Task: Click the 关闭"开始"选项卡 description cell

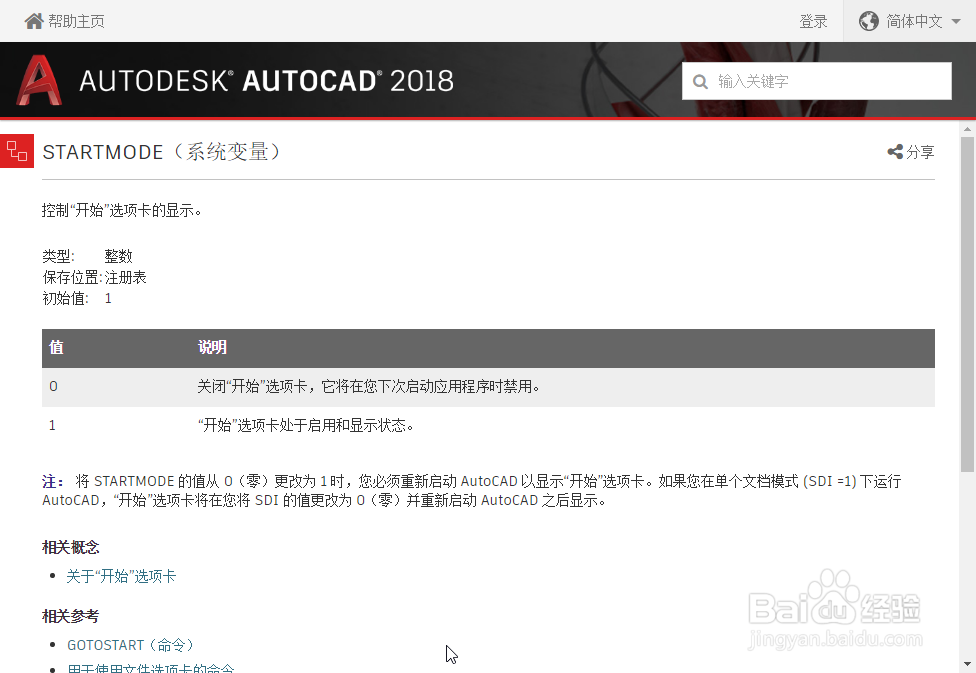Action: (368, 387)
